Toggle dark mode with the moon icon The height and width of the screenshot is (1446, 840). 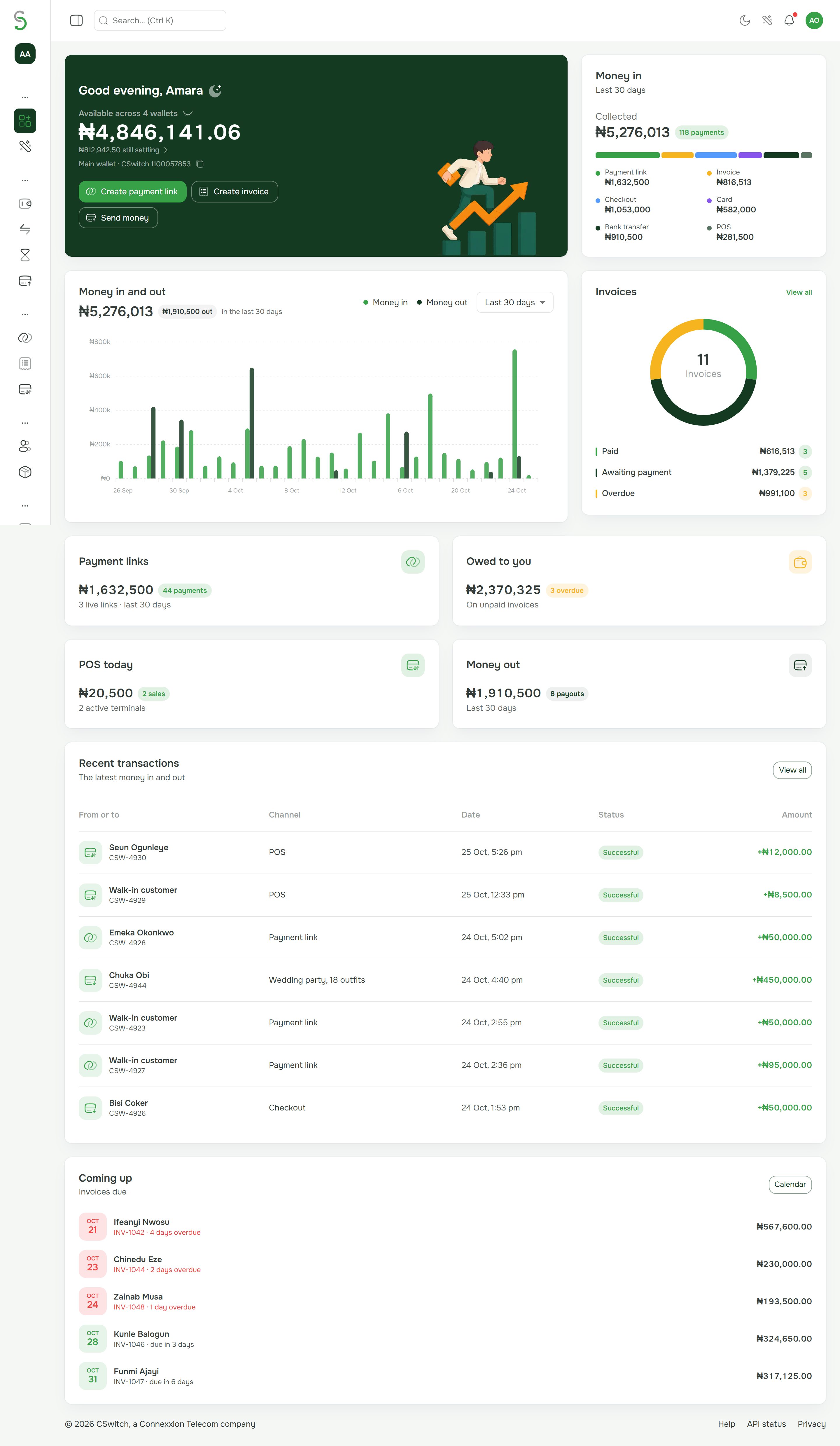[745, 21]
